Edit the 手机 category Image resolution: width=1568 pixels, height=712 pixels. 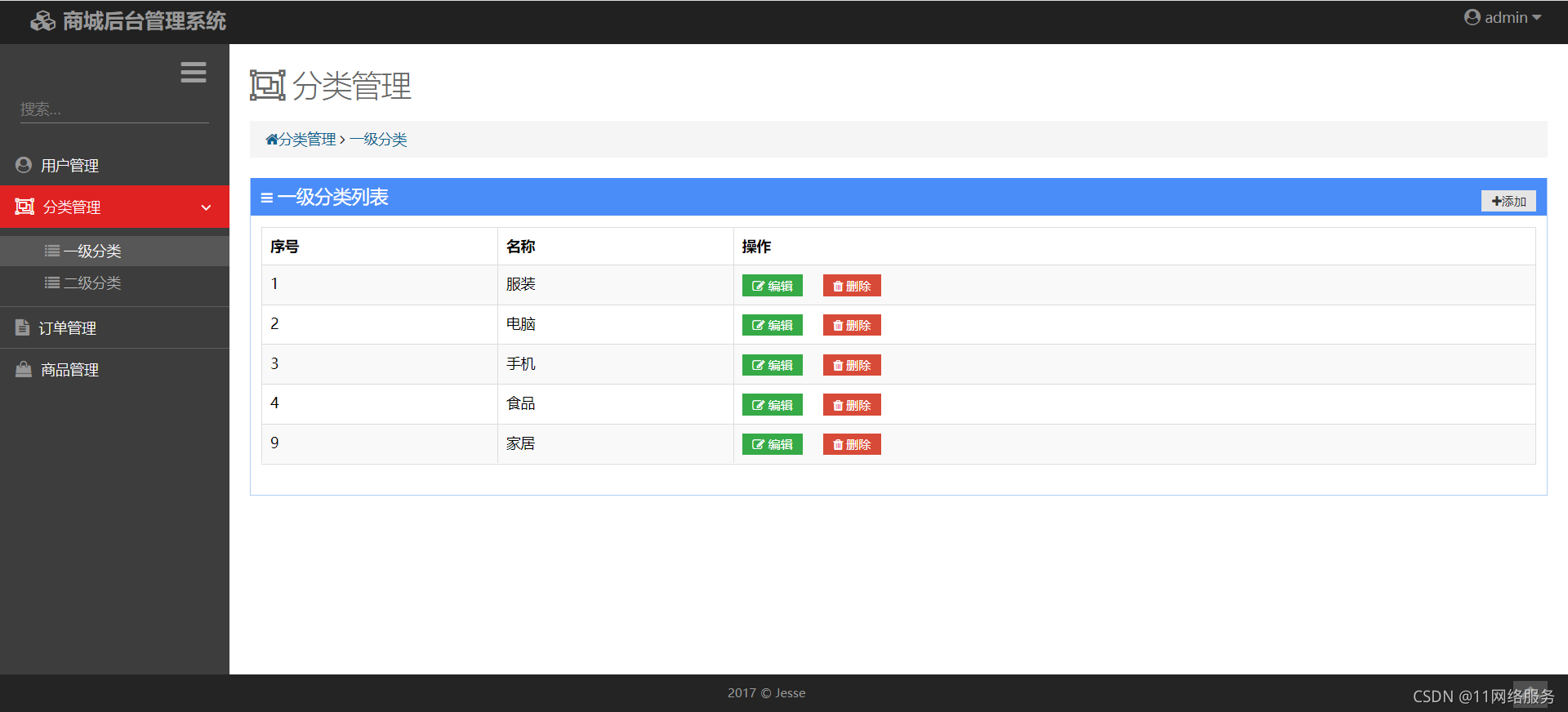click(x=773, y=365)
